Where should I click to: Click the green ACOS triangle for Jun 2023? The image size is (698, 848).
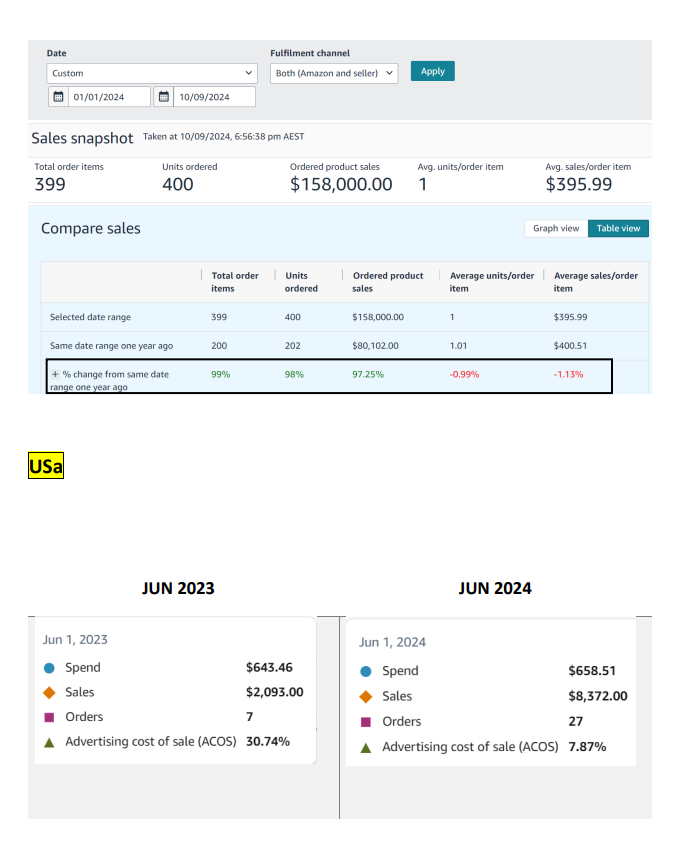coord(49,742)
